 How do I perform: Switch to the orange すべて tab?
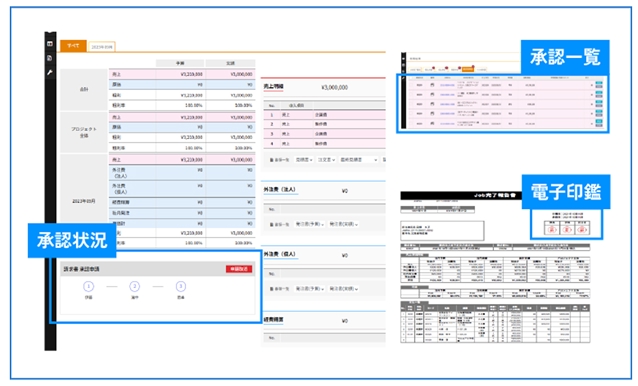tap(73, 46)
